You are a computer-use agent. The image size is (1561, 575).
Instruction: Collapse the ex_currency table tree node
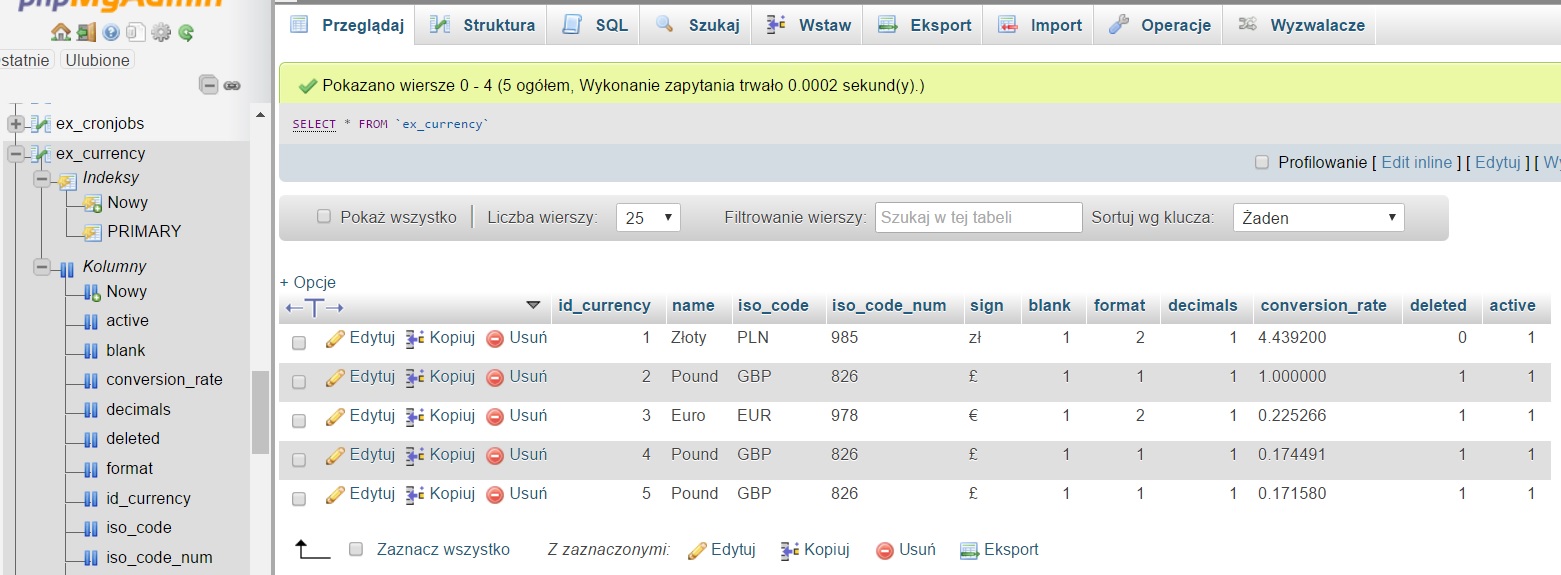pyautogui.click(x=16, y=154)
